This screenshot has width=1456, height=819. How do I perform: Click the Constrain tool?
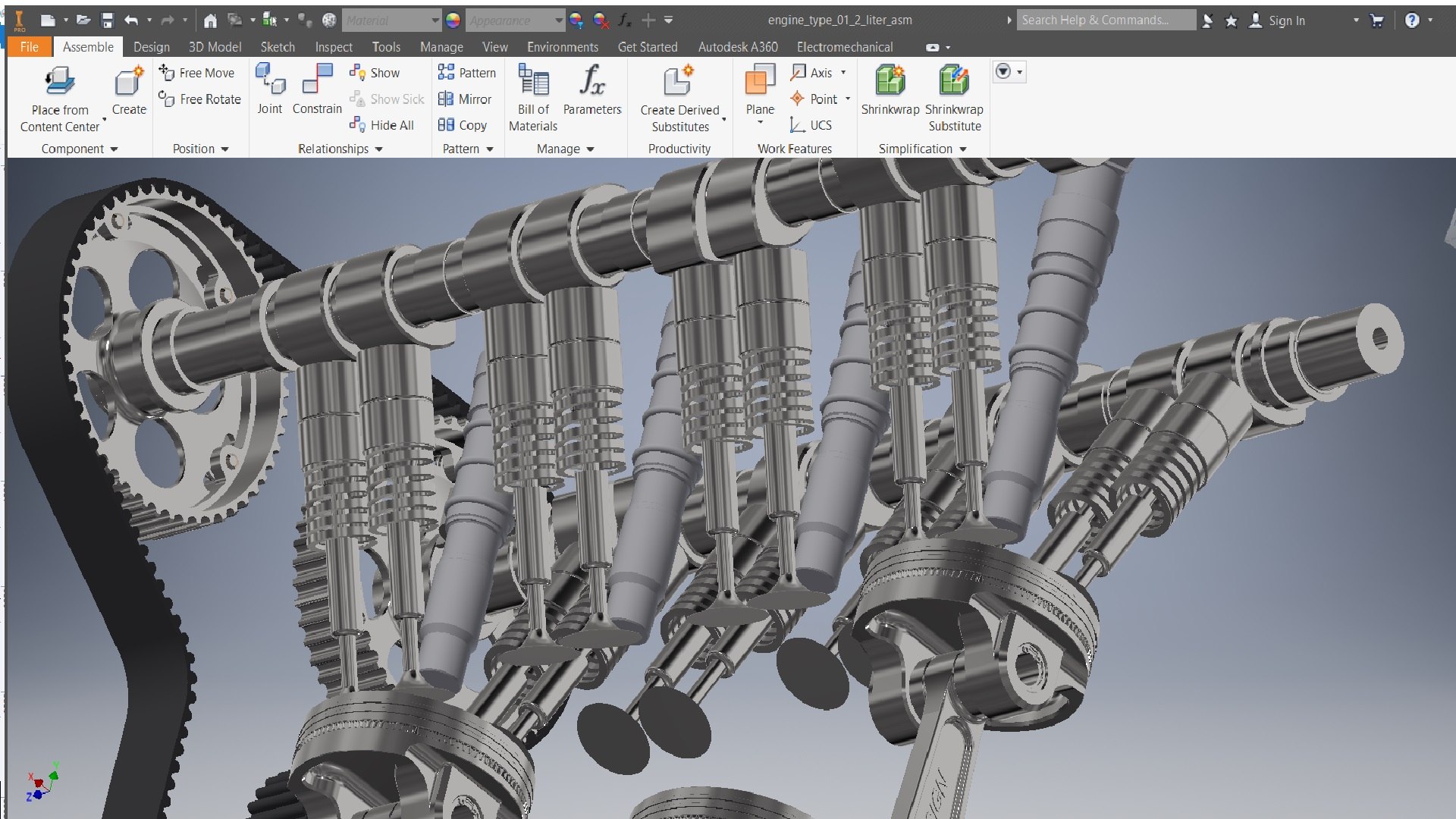pos(317,91)
